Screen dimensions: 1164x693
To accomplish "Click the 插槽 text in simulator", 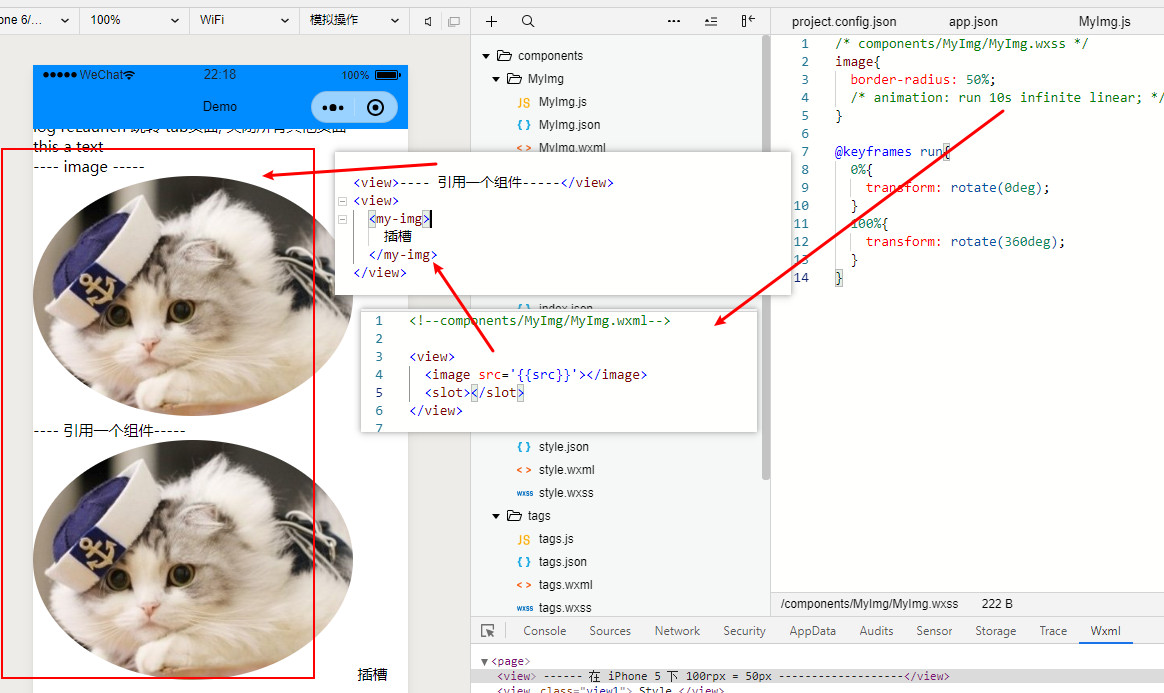I will (x=372, y=674).
